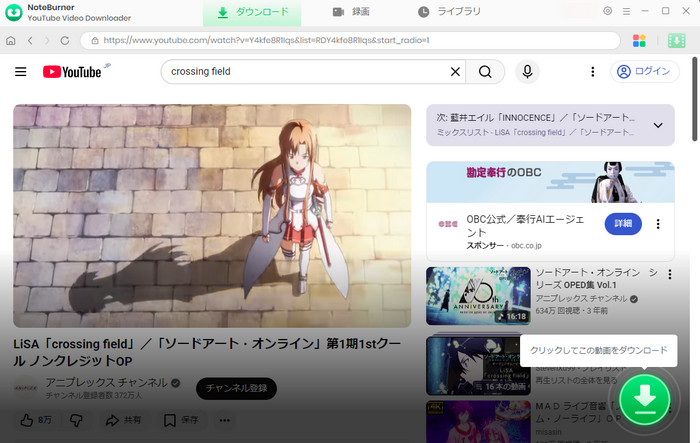This screenshot has height=443, width=700.
Task: Open the colorful site grid icon
Action: click(x=639, y=41)
